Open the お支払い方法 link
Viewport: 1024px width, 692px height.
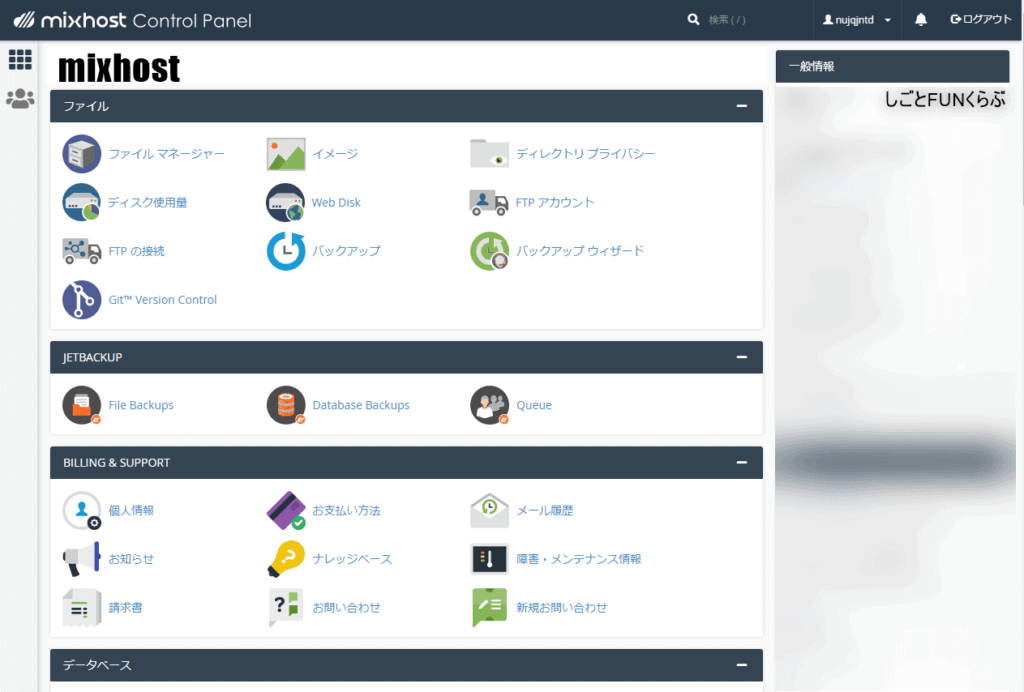pyautogui.click(x=347, y=511)
